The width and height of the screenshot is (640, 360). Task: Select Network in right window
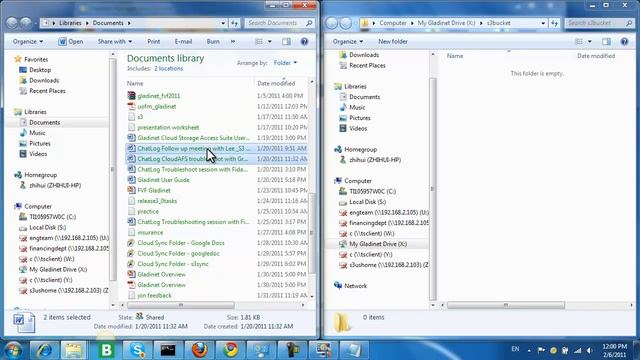pos(355,286)
